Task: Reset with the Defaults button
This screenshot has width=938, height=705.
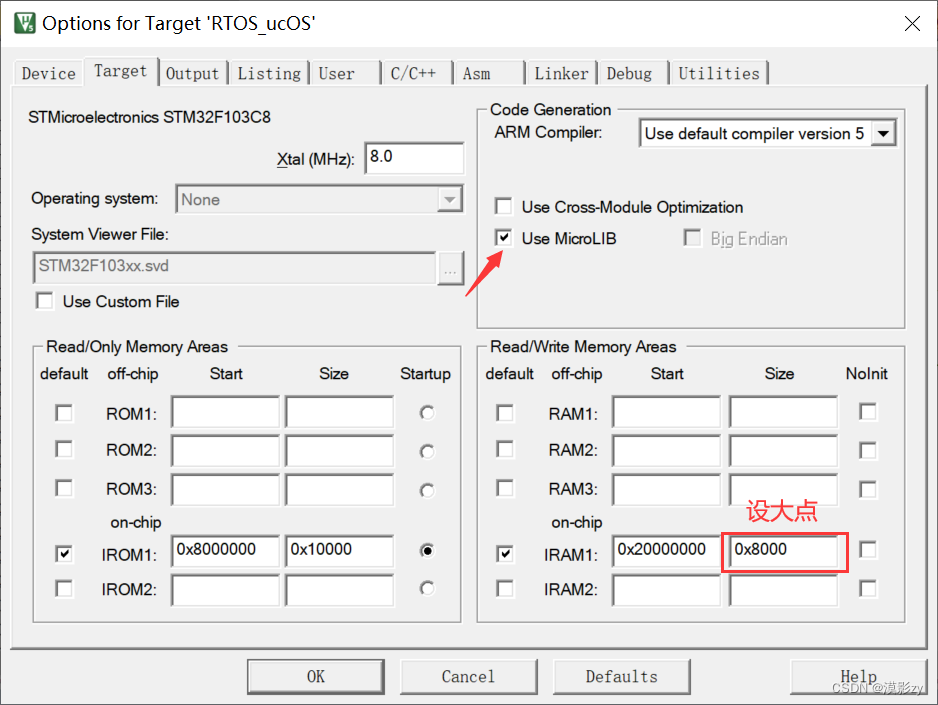Action: click(x=622, y=676)
